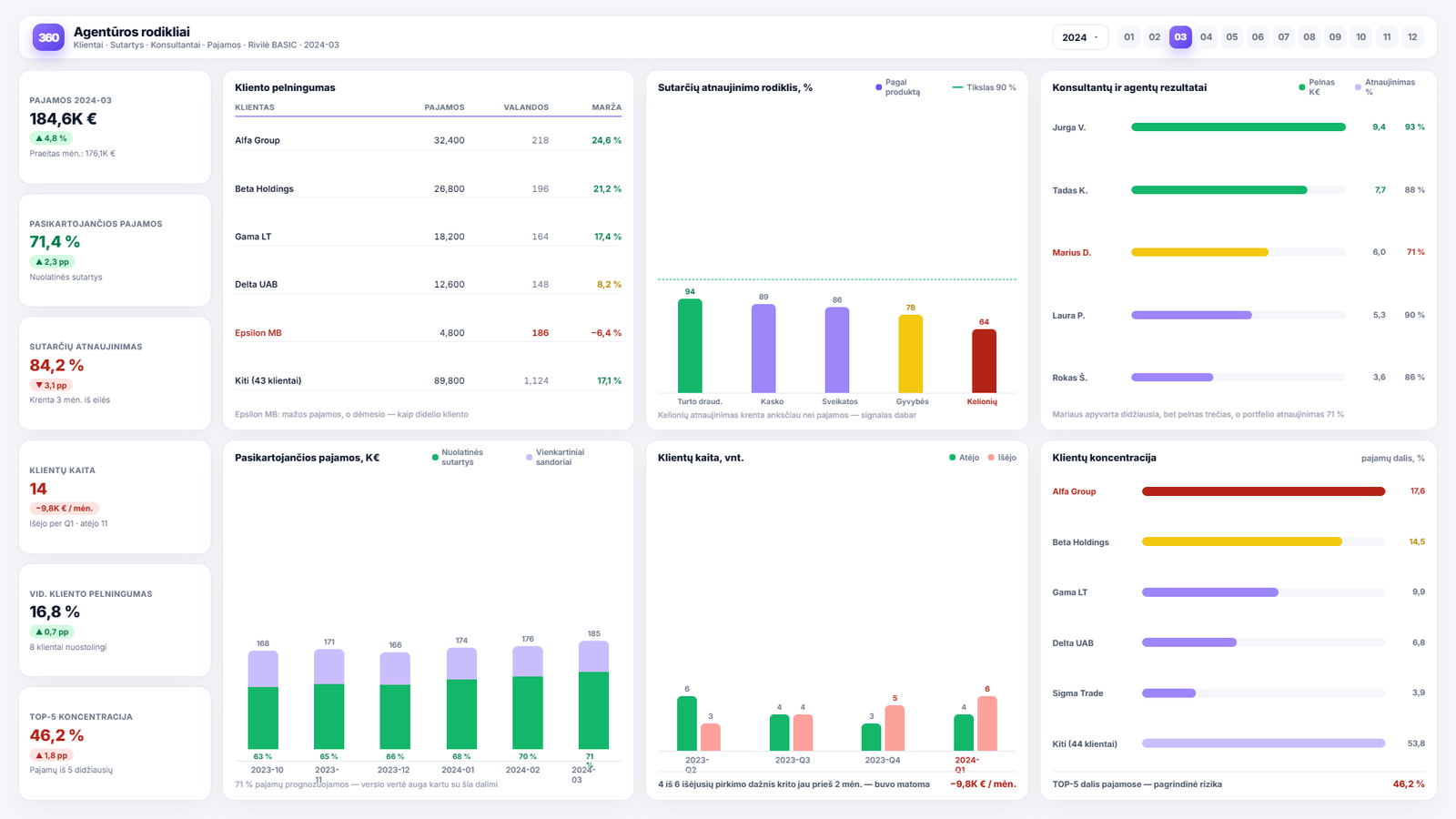Sort by the VALANDOS column header
Viewport: 1456px width, 819px height.
coord(526,107)
